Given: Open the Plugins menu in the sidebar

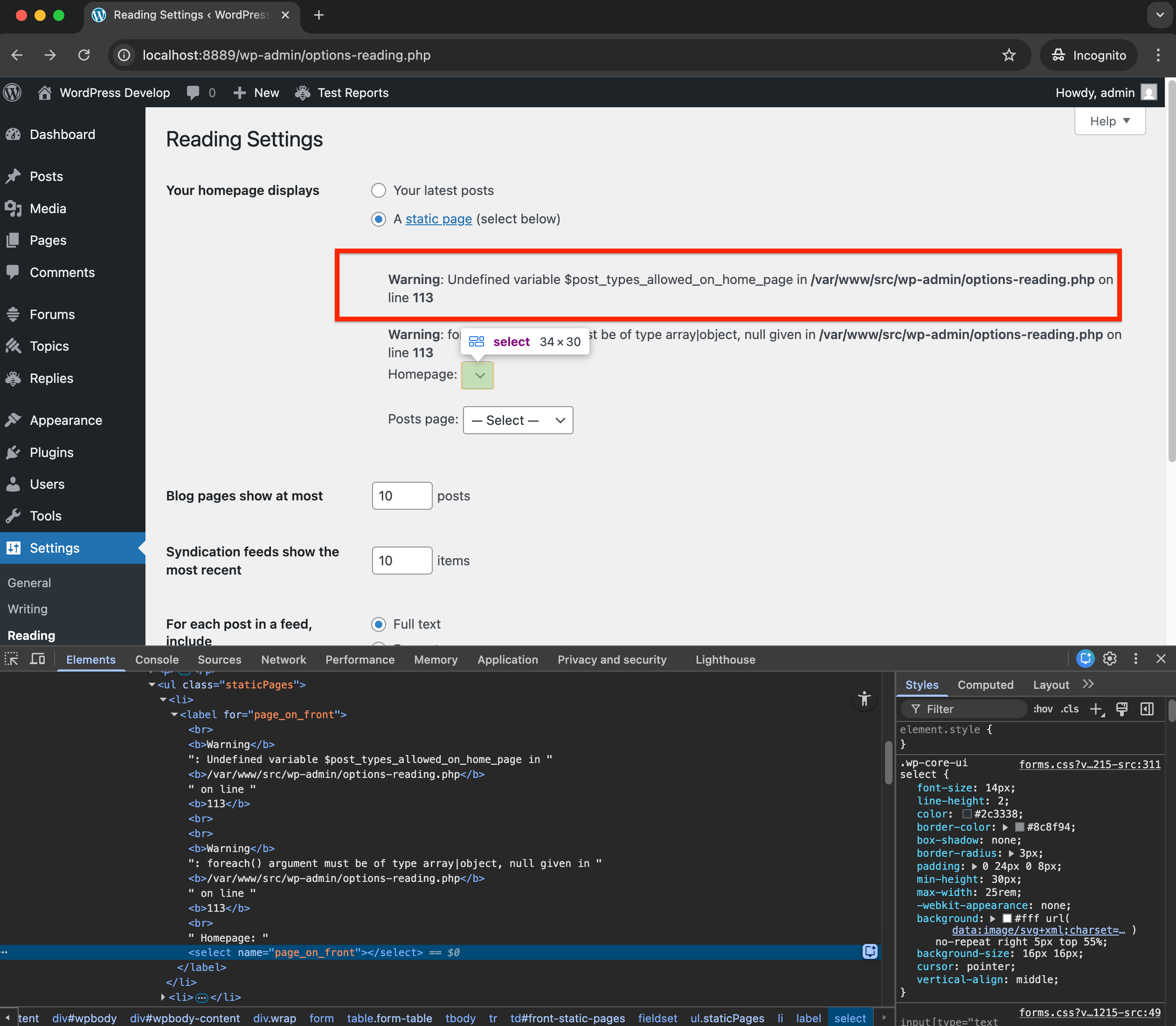Looking at the screenshot, I should (x=52, y=452).
